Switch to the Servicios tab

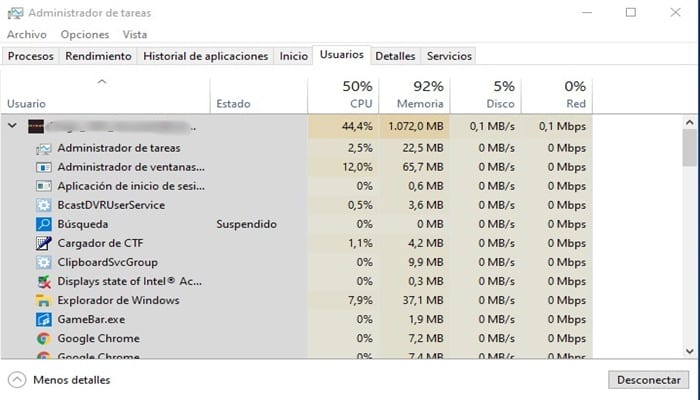(x=449, y=56)
